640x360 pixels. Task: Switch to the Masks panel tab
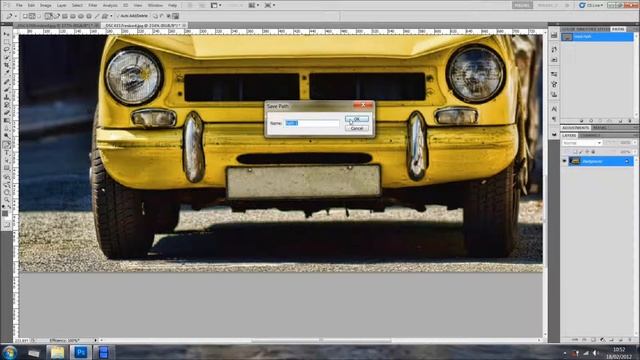pyautogui.click(x=599, y=128)
